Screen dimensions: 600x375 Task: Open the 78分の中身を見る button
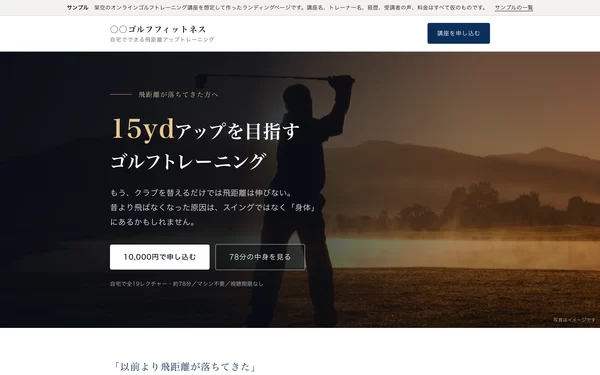[260, 257]
